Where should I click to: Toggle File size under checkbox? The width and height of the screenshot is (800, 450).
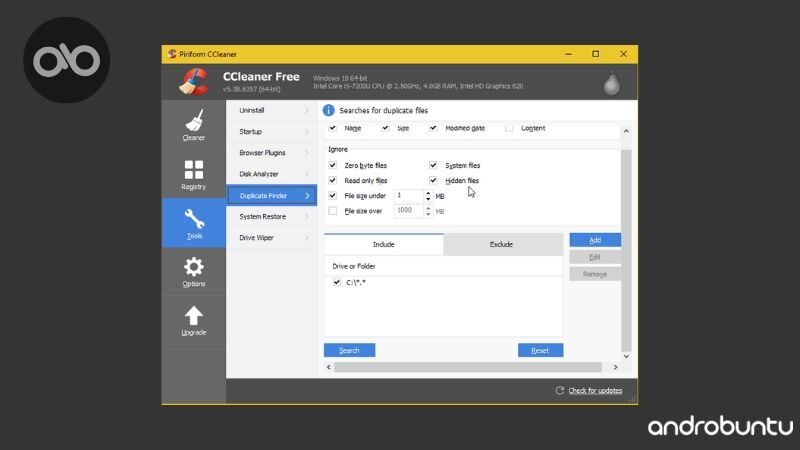click(x=333, y=195)
